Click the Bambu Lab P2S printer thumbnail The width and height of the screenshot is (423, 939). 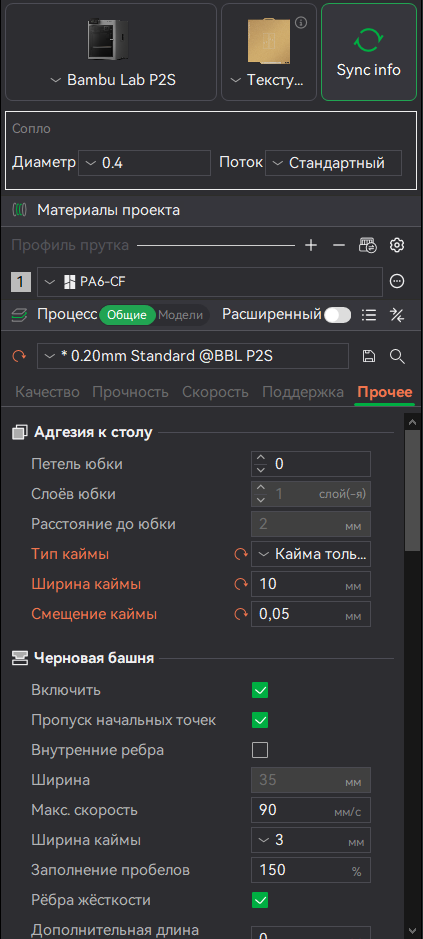coord(108,40)
